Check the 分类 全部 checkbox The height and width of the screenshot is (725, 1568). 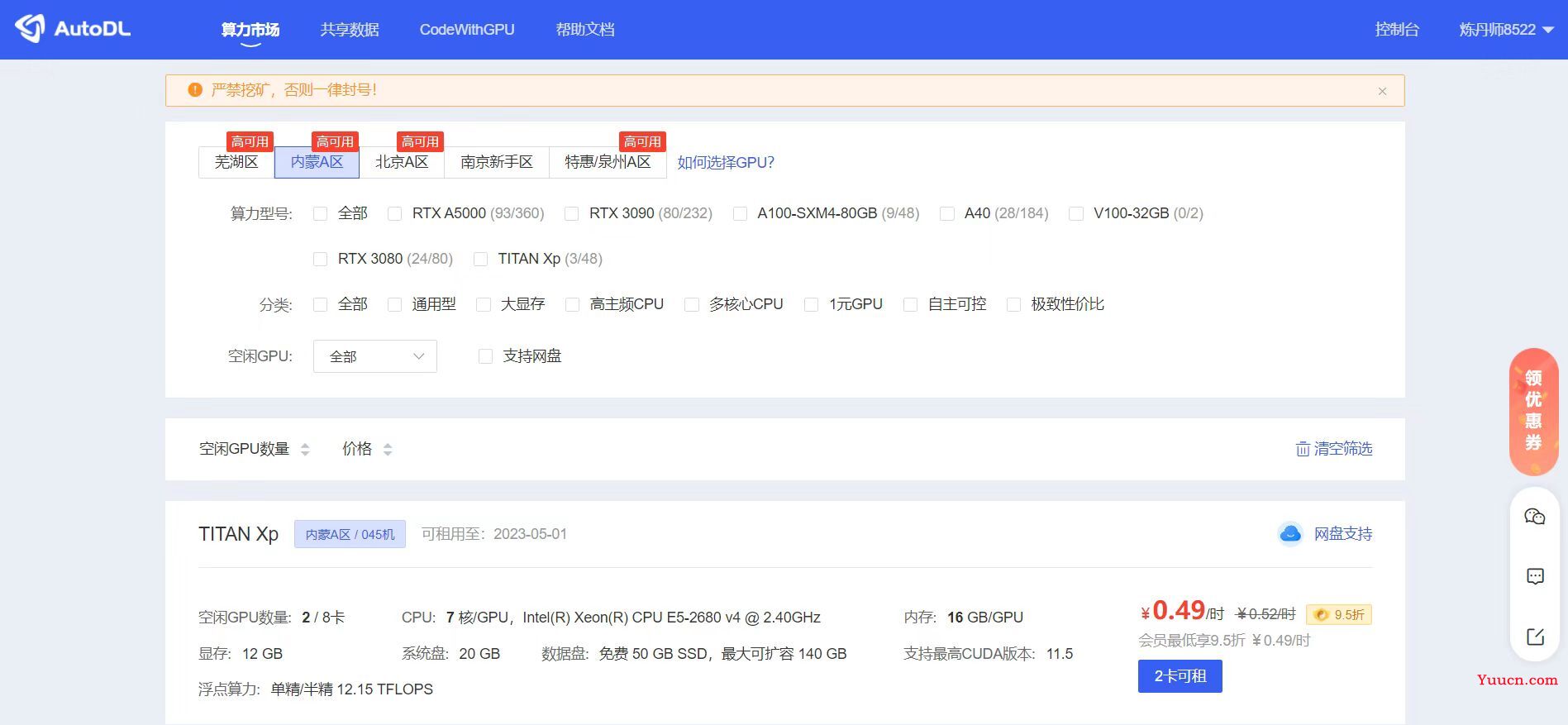[321, 304]
